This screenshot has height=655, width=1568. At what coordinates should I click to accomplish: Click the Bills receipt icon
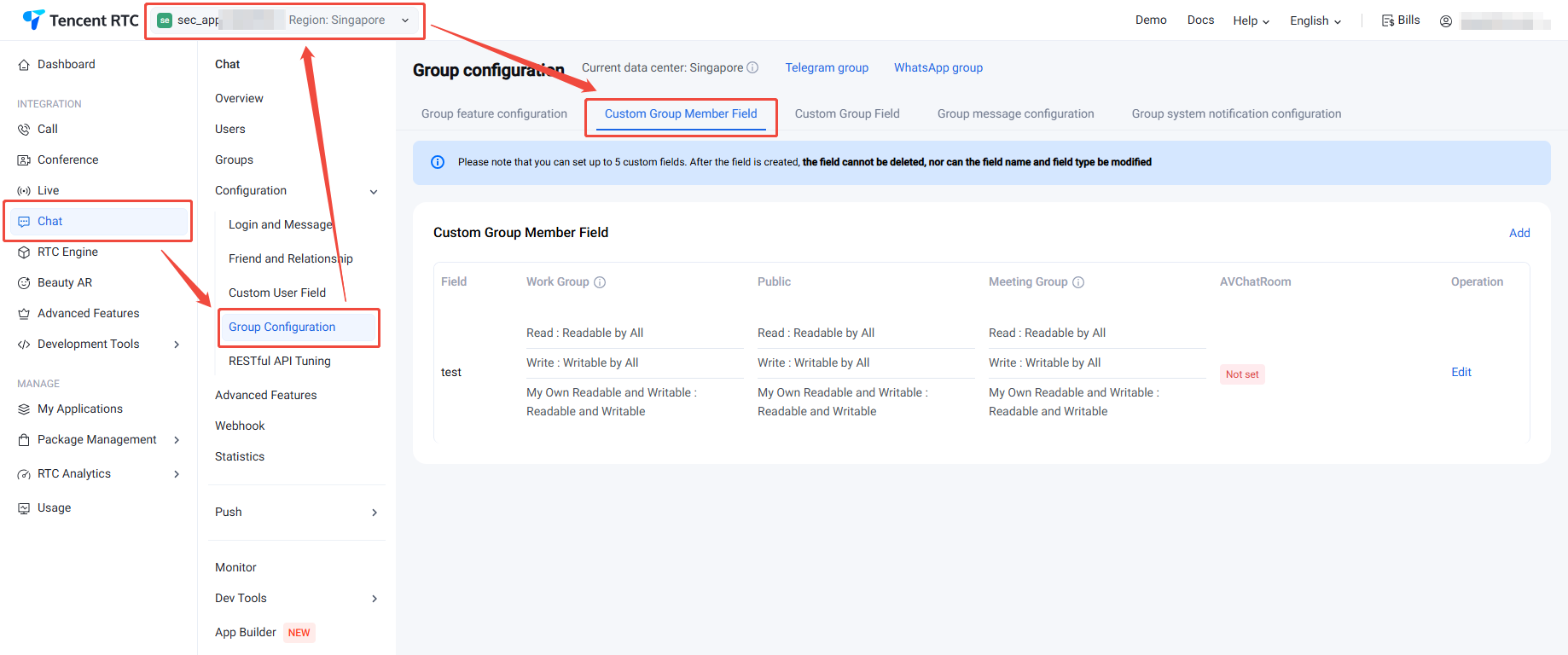[x=1387, y=20]
